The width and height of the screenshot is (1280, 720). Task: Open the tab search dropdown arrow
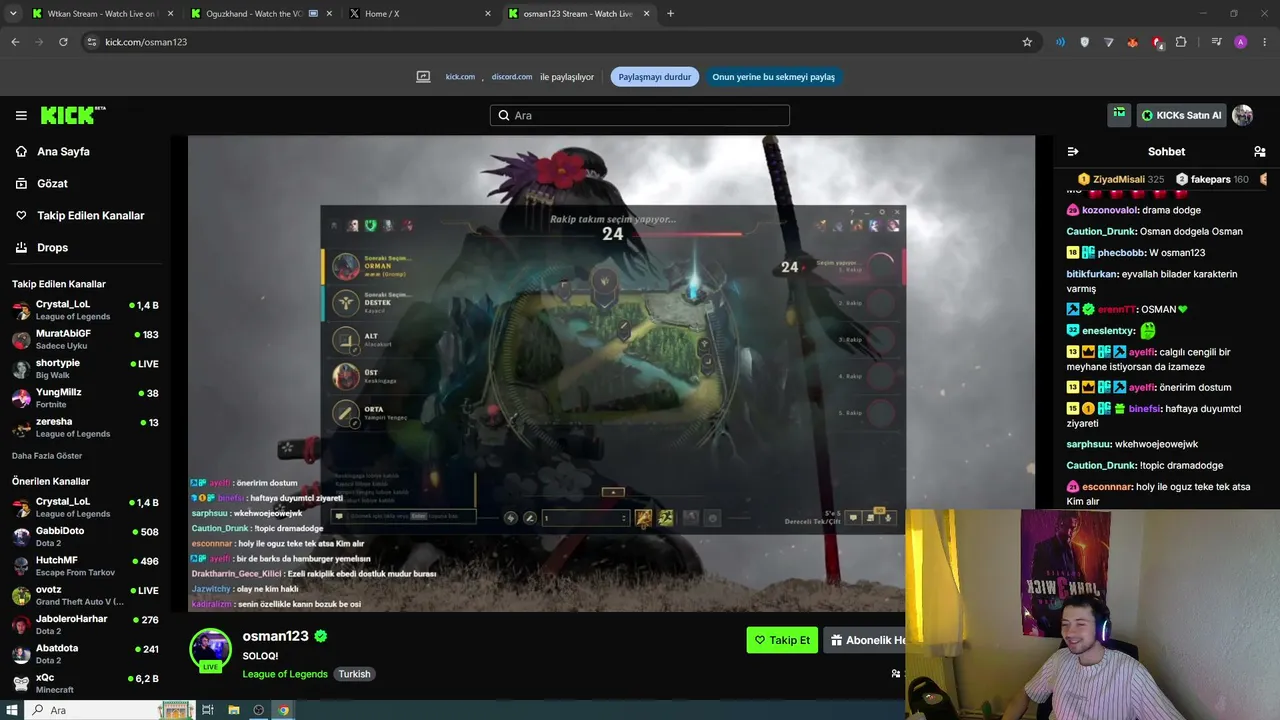[x=13, y=14]
